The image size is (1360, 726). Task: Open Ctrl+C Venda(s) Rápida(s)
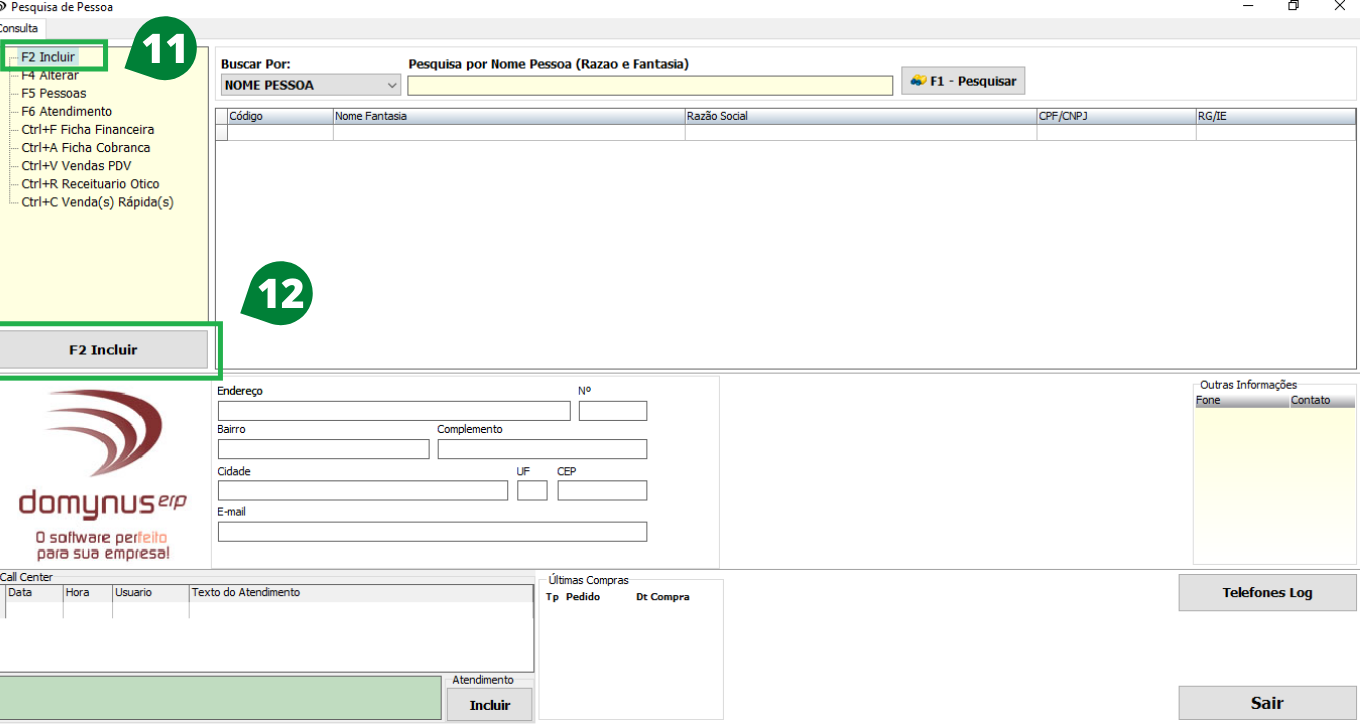point(97,201)
